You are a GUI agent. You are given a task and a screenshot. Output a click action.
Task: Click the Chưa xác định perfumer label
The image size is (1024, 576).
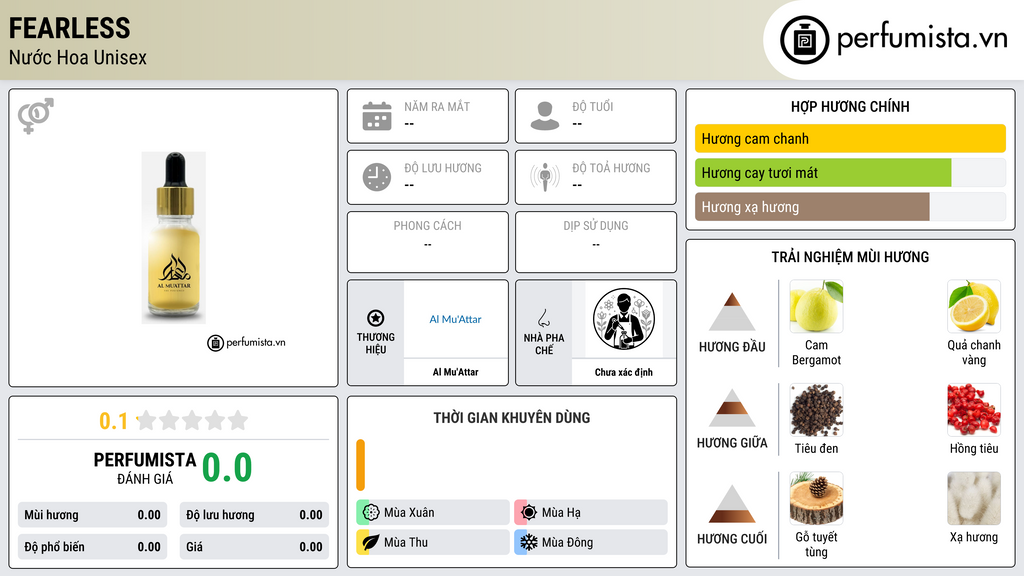coord(624,372)
